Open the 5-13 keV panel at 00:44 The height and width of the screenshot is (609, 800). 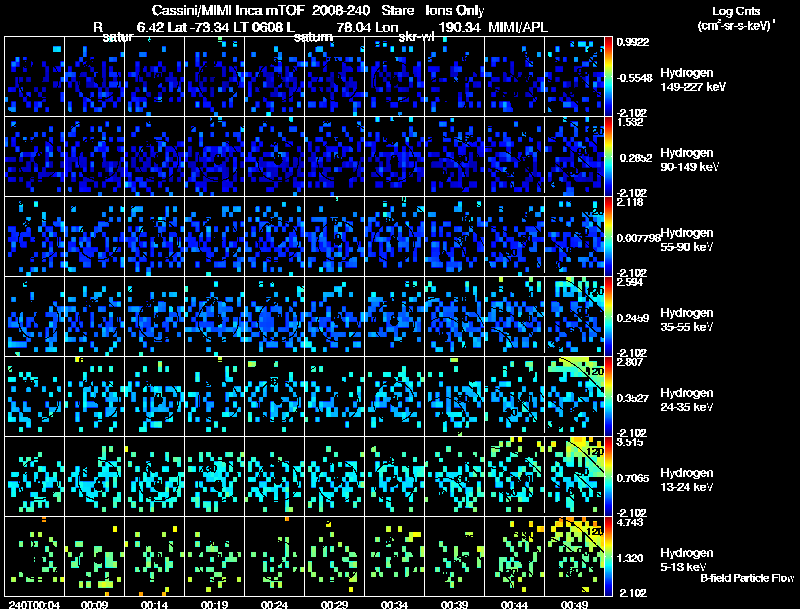point(514,556)
